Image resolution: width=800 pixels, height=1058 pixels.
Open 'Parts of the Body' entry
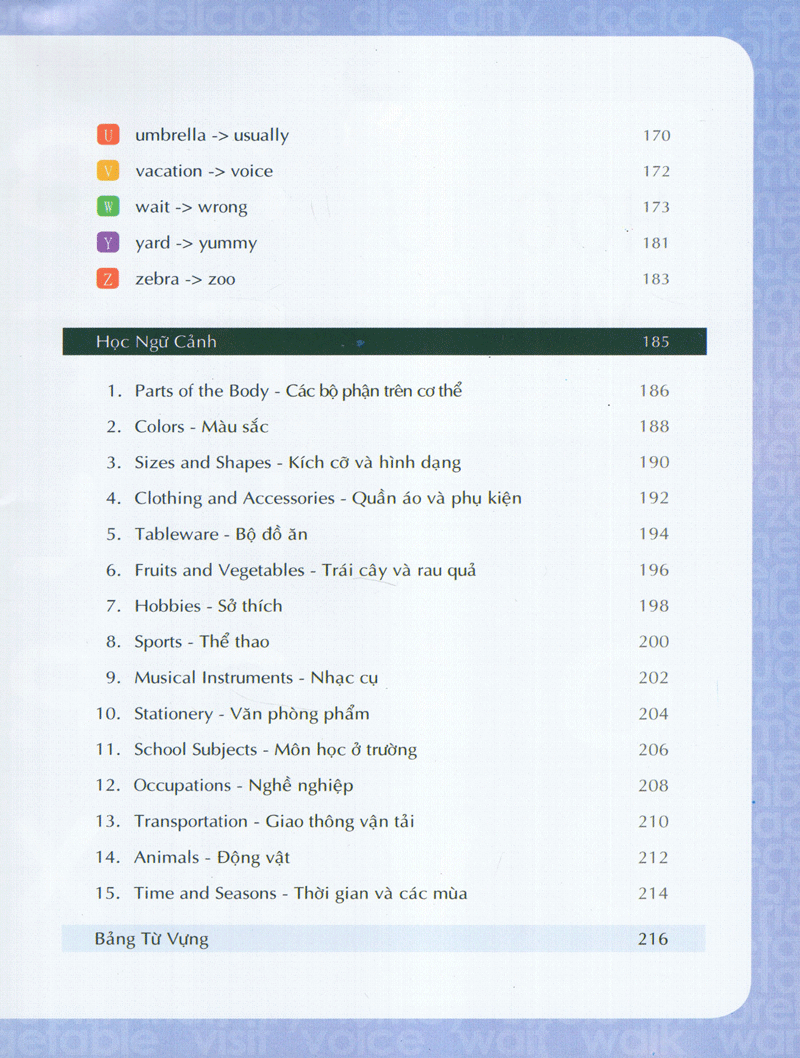[x=298, y=391]
